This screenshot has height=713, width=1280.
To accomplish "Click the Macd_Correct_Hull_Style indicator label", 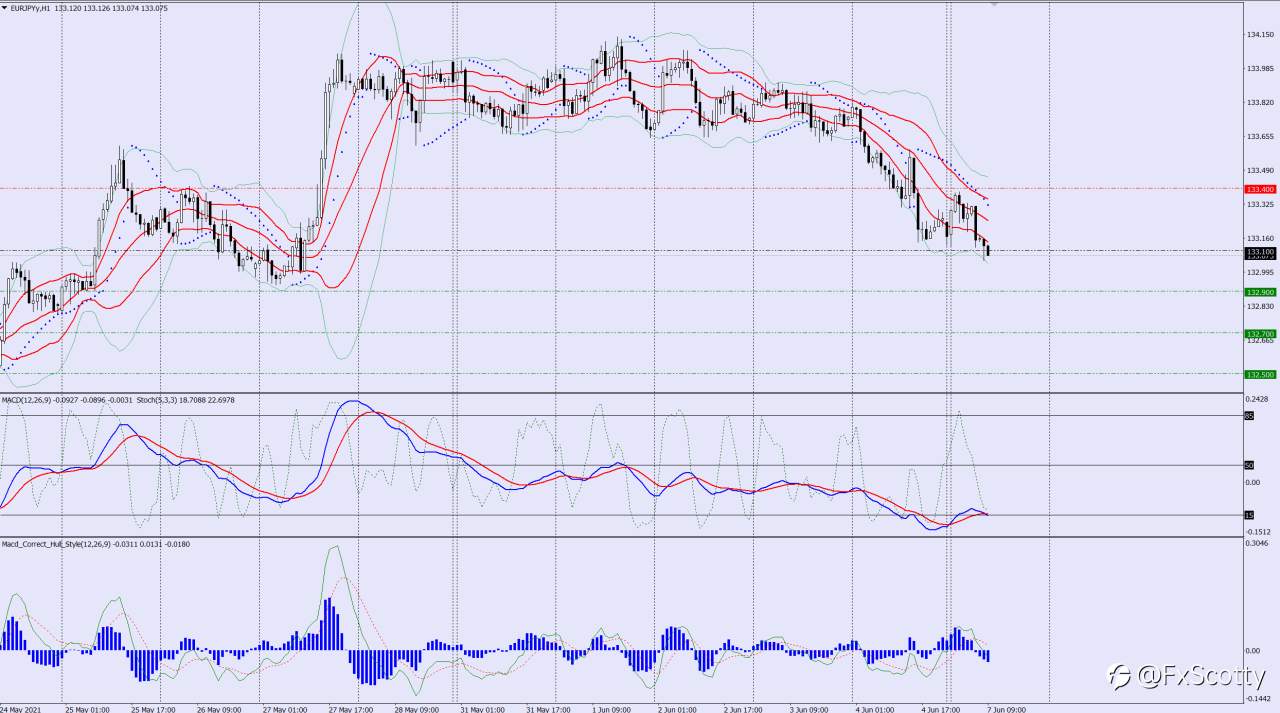I will pyautogui.click(x=54, y=544).
